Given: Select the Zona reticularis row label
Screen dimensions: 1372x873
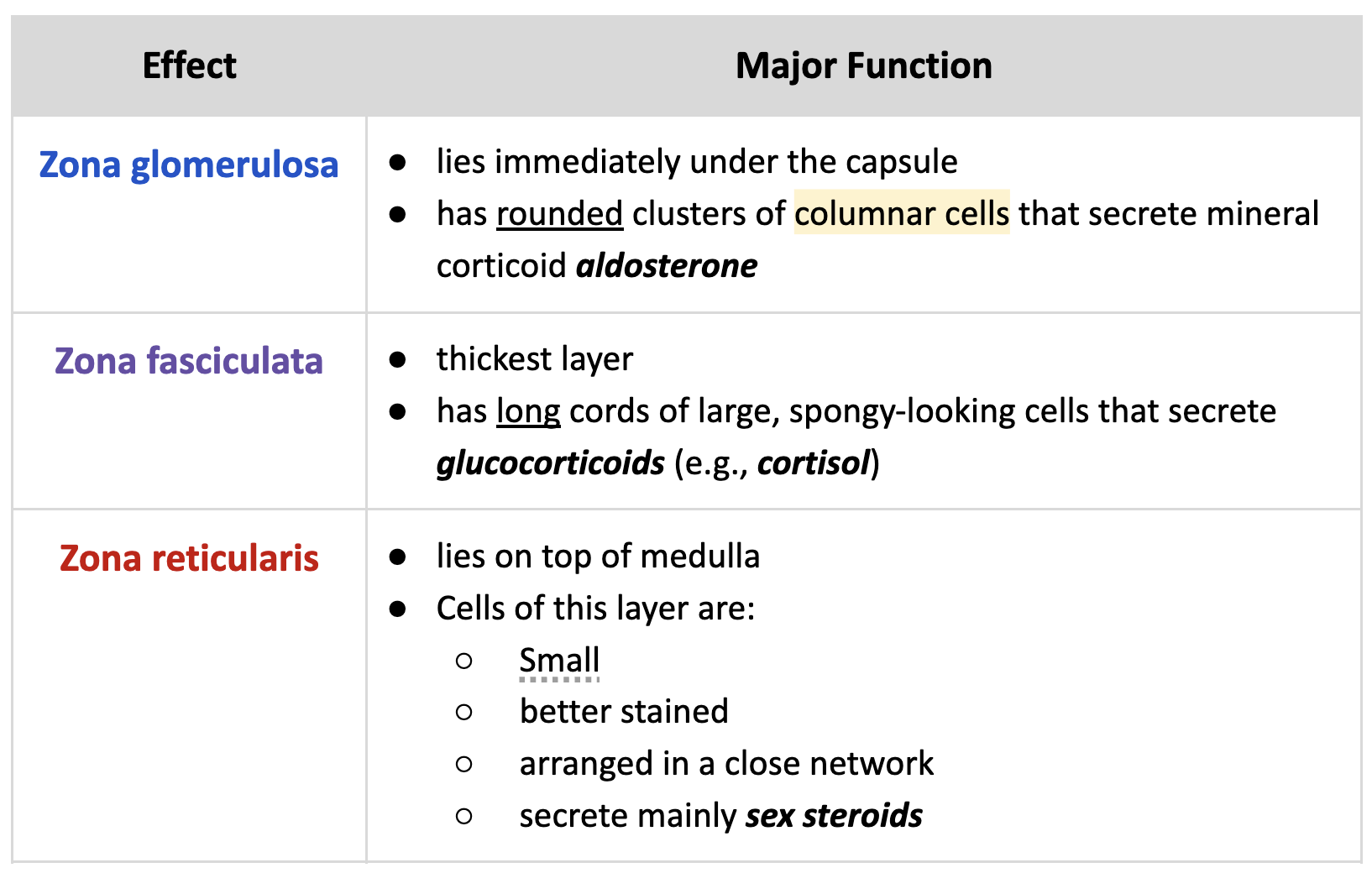Looking at the screenshot, I should 189,558.
